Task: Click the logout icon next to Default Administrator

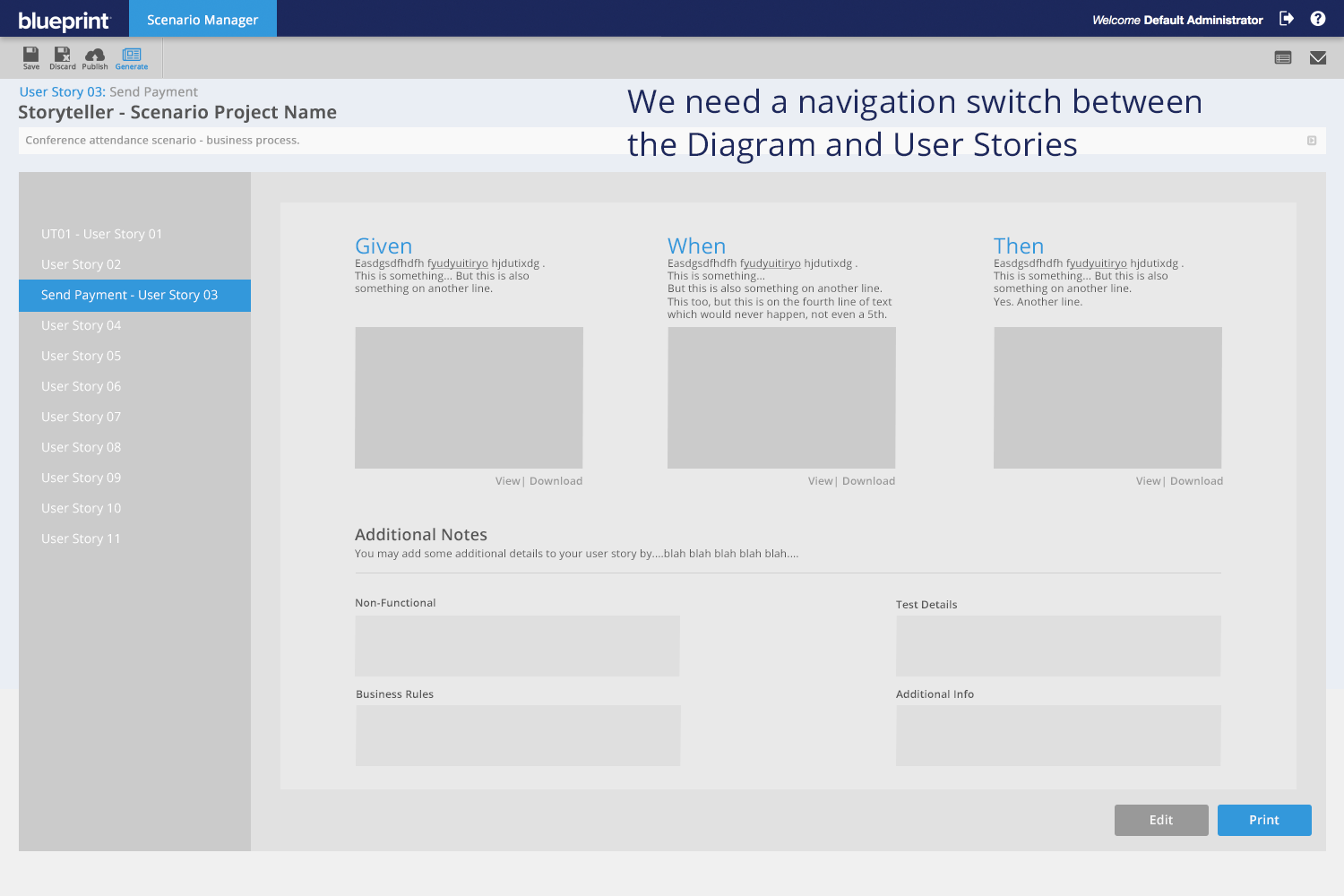Action: click(x=1287, y=19)
